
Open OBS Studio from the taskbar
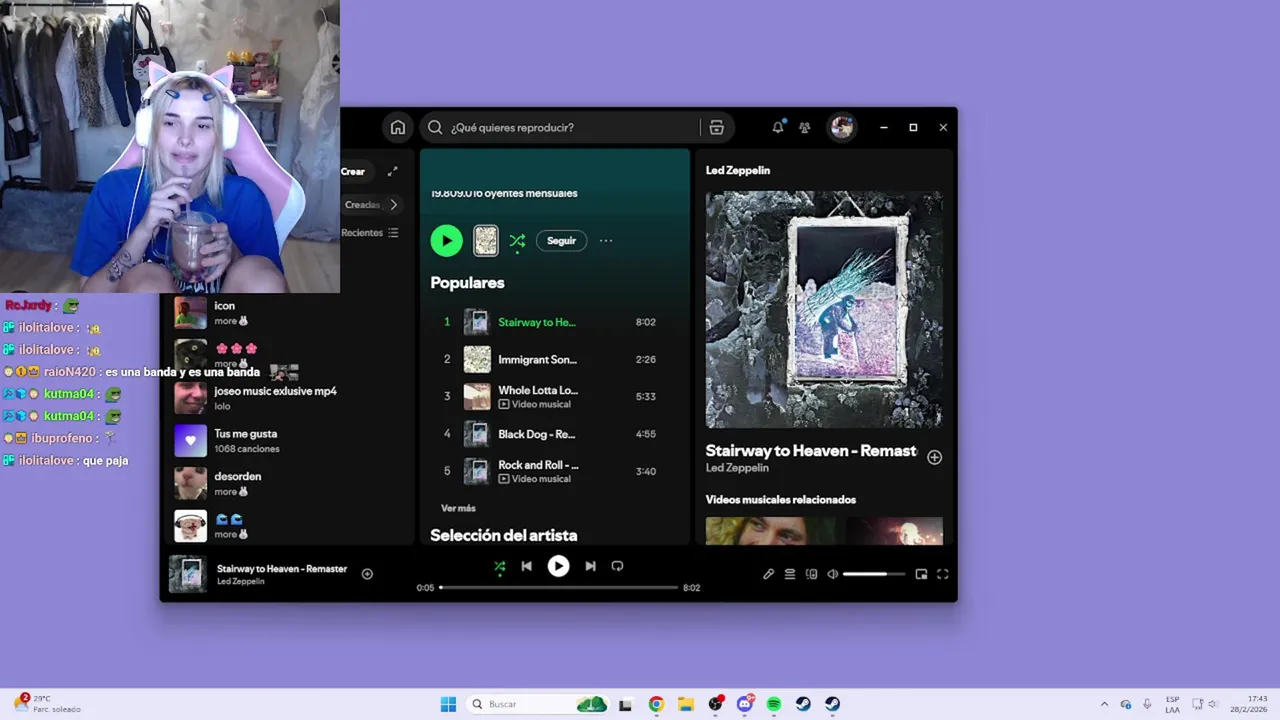(715, 704)
